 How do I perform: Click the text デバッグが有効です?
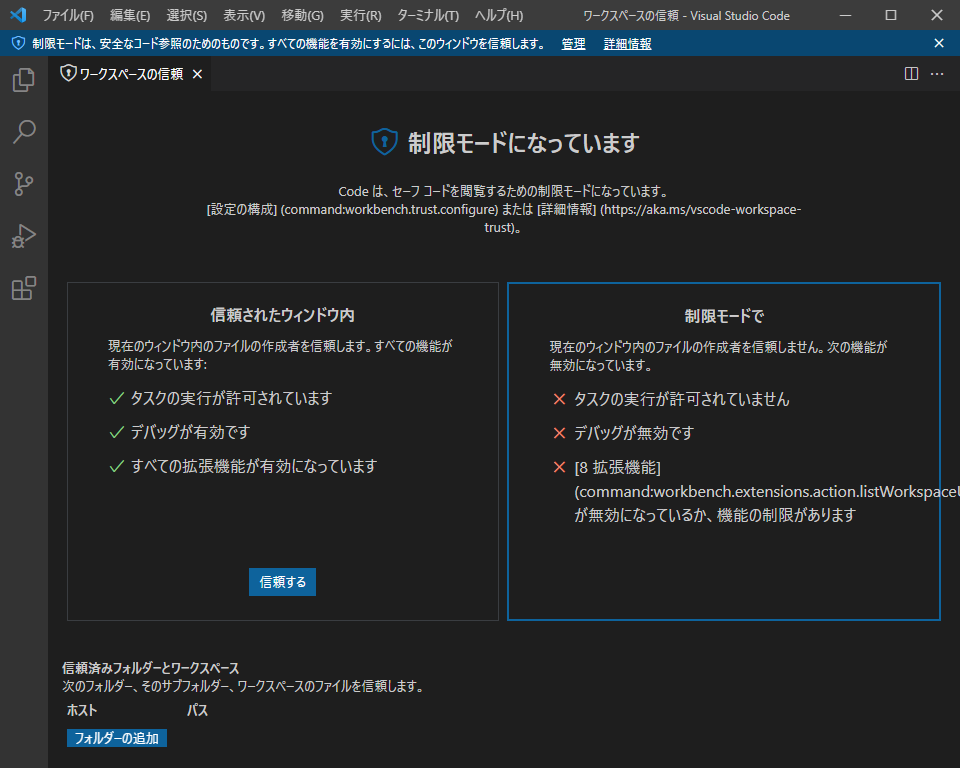pos(190,432)
